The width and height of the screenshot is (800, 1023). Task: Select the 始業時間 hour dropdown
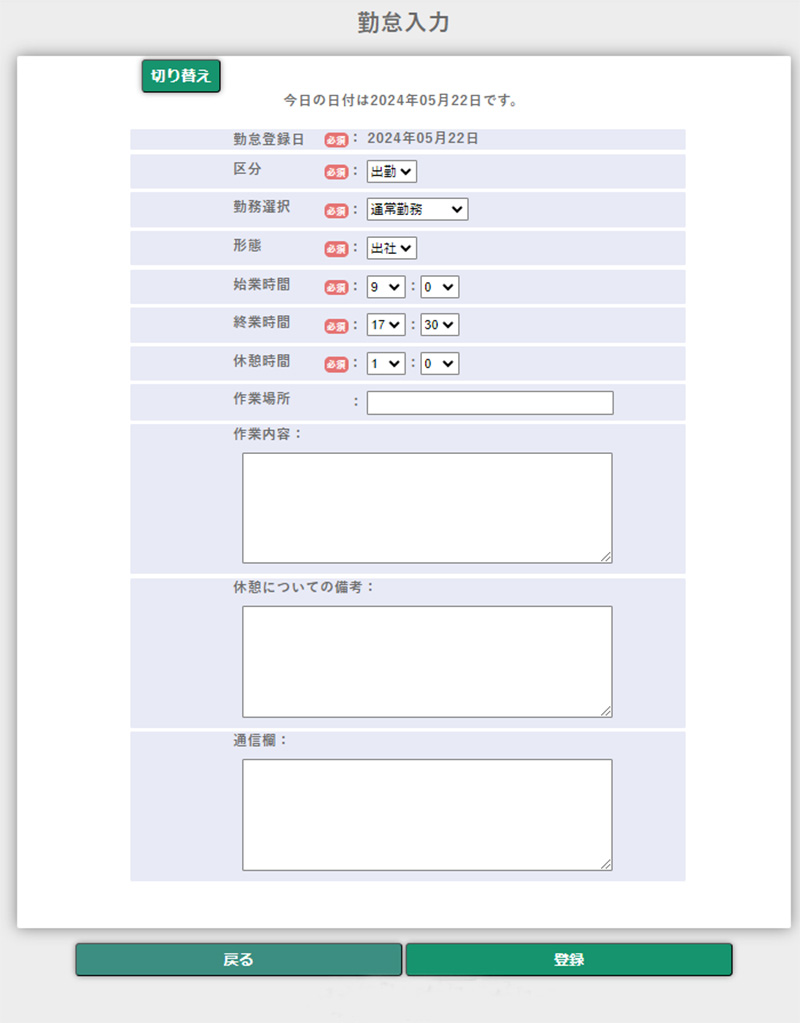[386, 287]
